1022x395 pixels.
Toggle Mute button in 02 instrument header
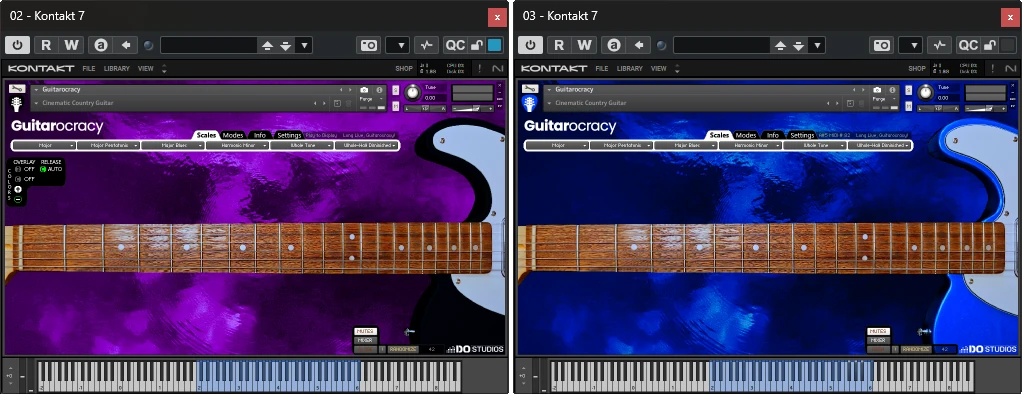[396, 106]
